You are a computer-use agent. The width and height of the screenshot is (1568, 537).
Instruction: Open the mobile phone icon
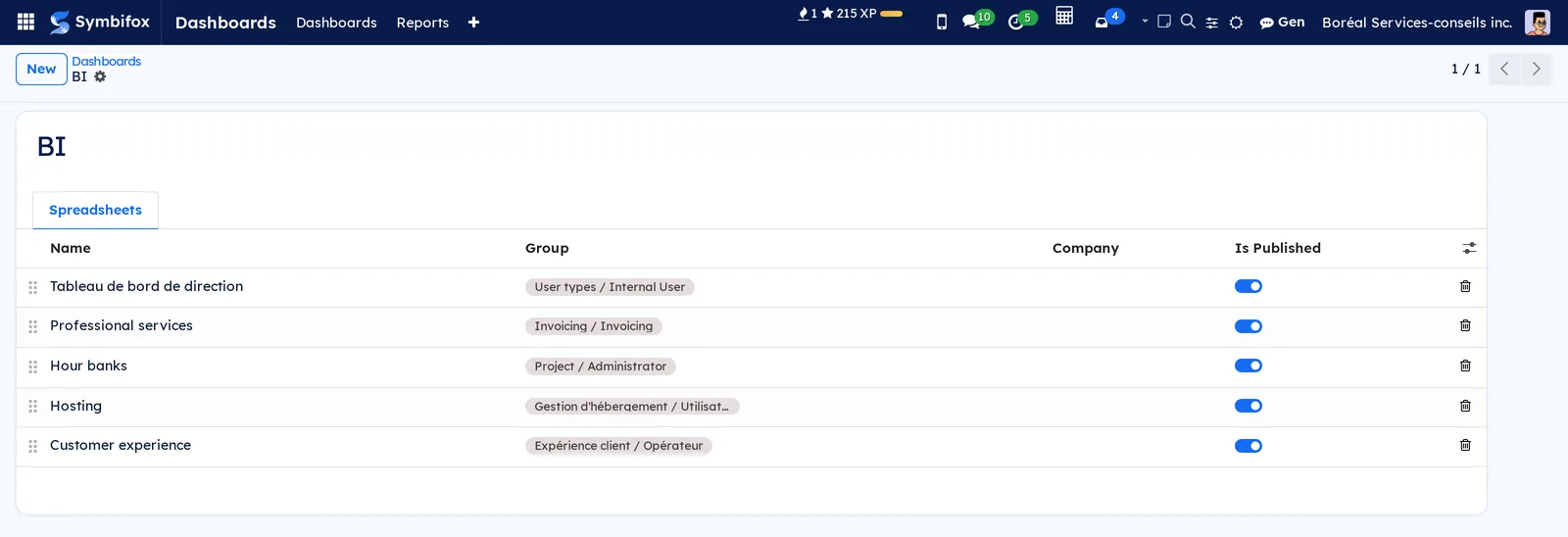(x=942, y=22)
